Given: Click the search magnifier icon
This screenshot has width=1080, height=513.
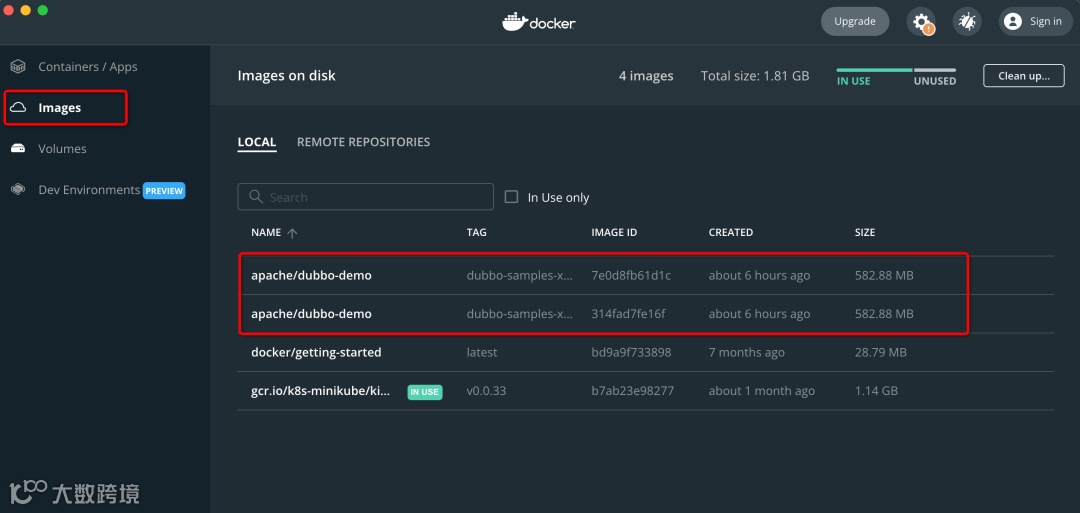Looking at the screenshot, I should coord(256,197).
